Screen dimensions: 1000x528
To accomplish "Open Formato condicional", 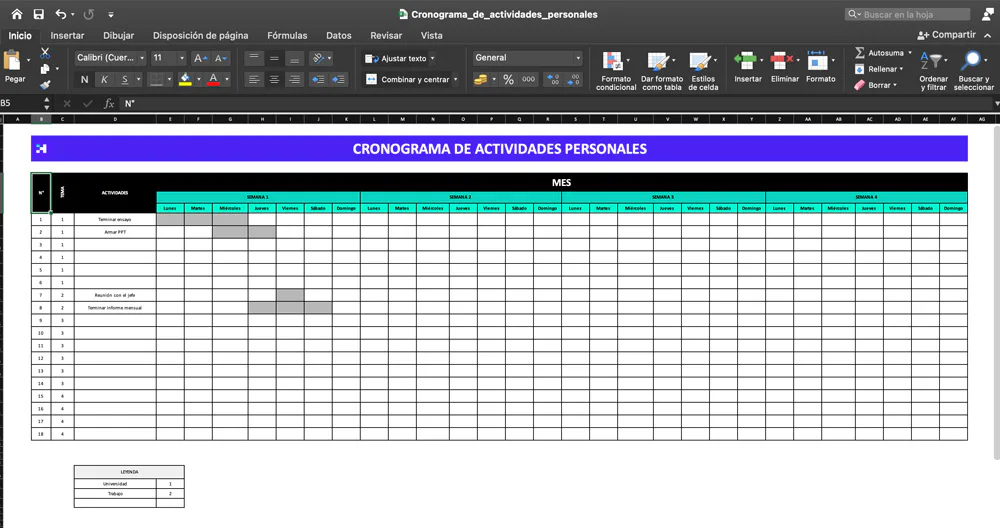I will tap(616, 68).
